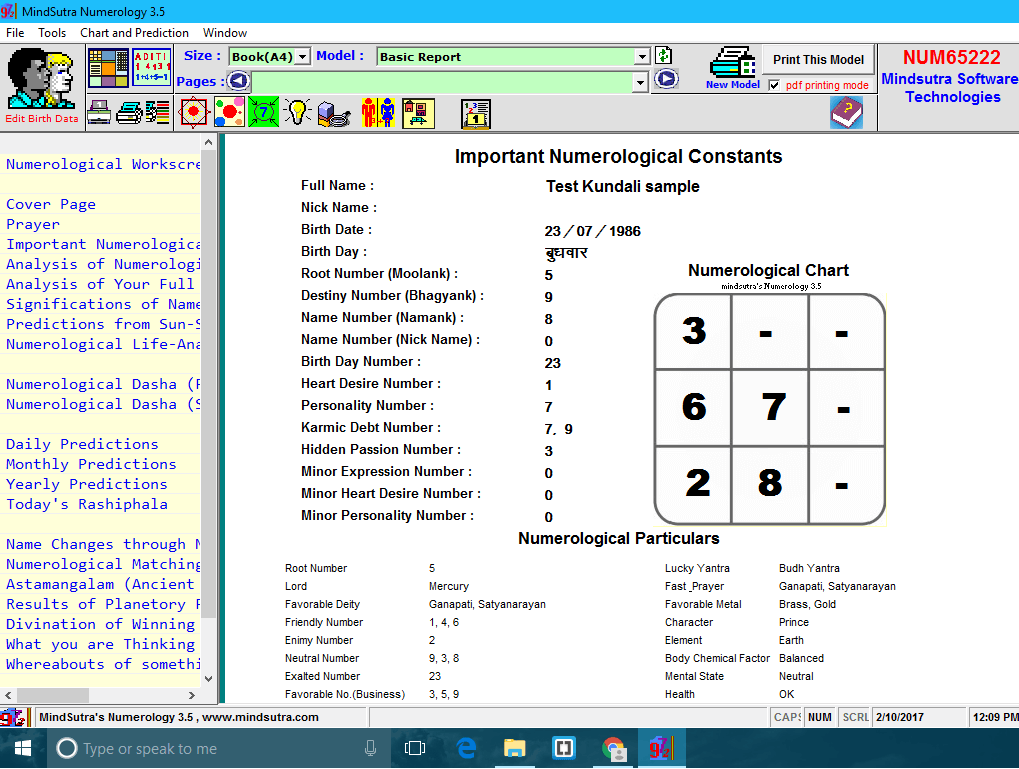Click the blocks and magnifier icon
This screenshot has height=769, width=1019.
click(x=334, y=114)
